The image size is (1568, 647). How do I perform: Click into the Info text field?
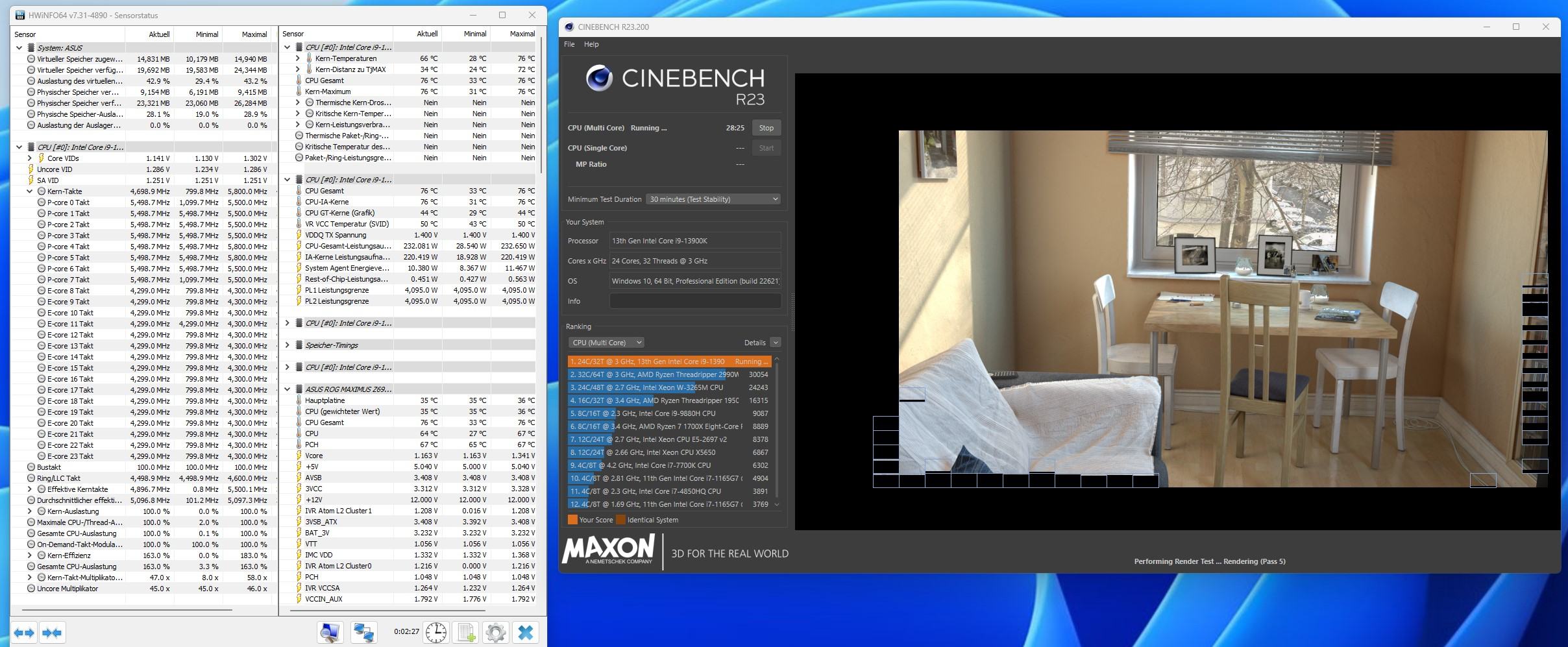(x=695, y=301)
